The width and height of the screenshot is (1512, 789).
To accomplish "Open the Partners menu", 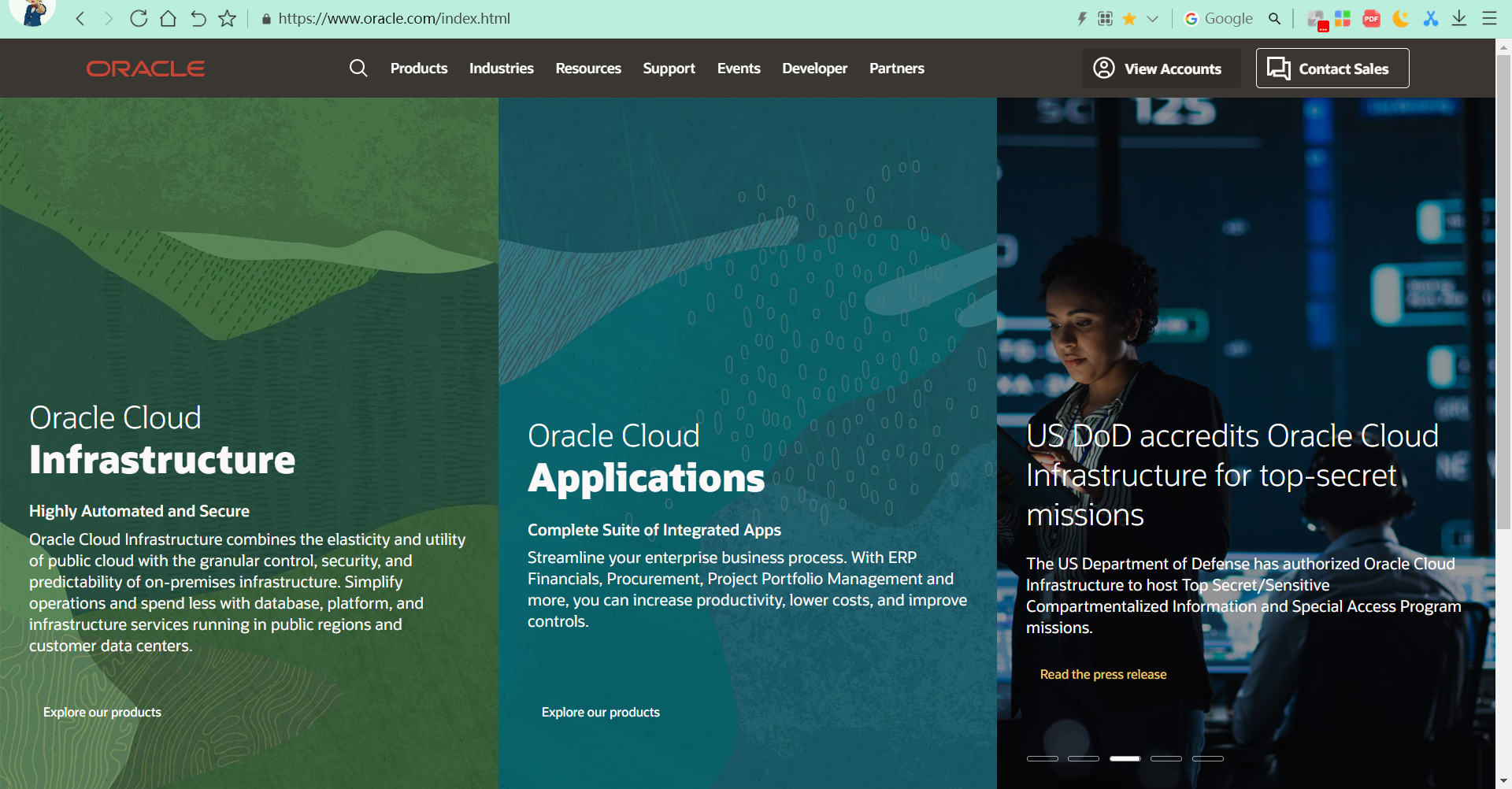I will (897, 69).
